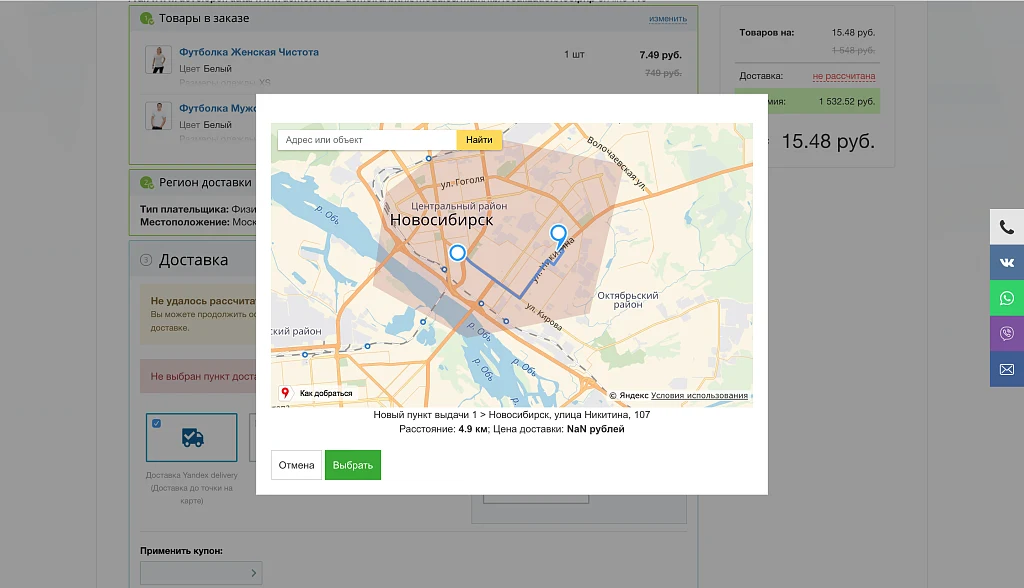
Task: Open the VK social network icon
Action: coord(1006,263)
